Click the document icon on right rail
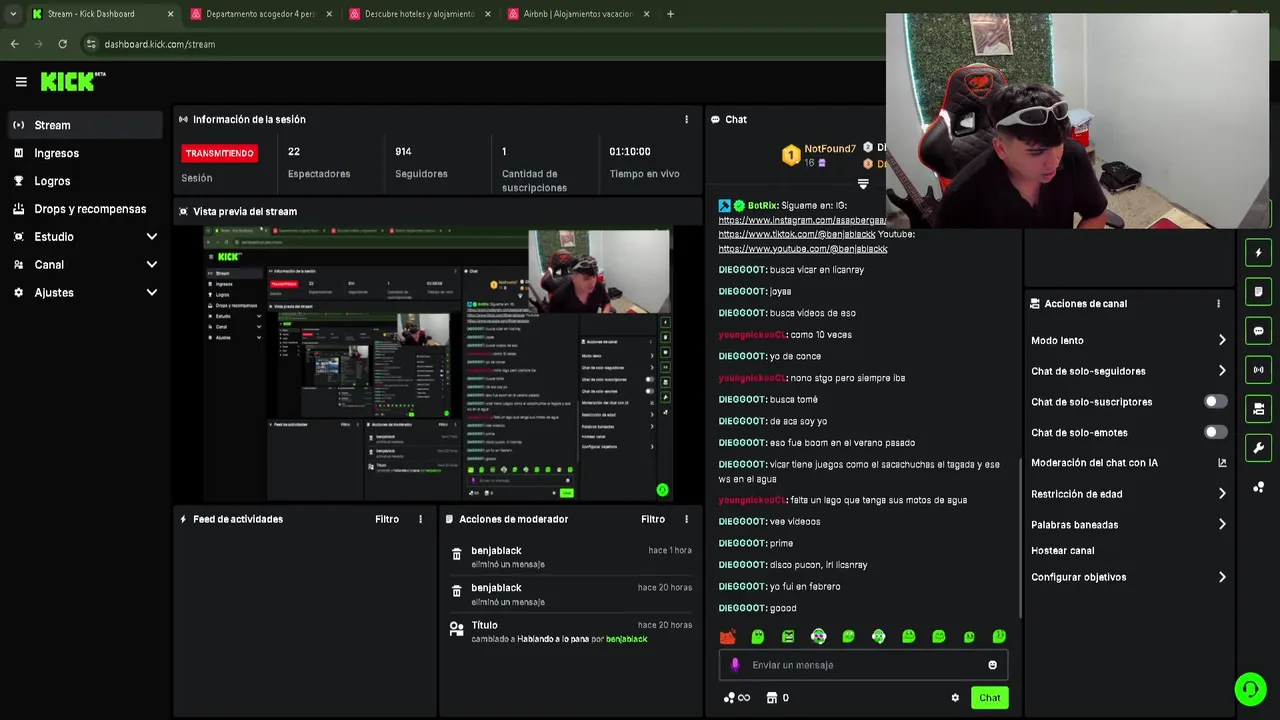The image size is (1280, 720). (x=1258, y=292)
